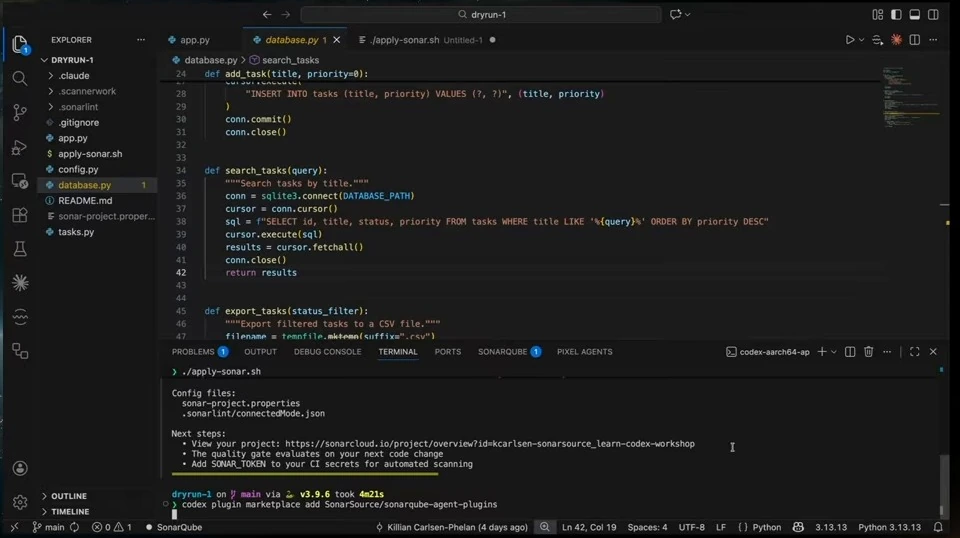
Task: Open the Accounts icon in activity bar
Action: 20,468
